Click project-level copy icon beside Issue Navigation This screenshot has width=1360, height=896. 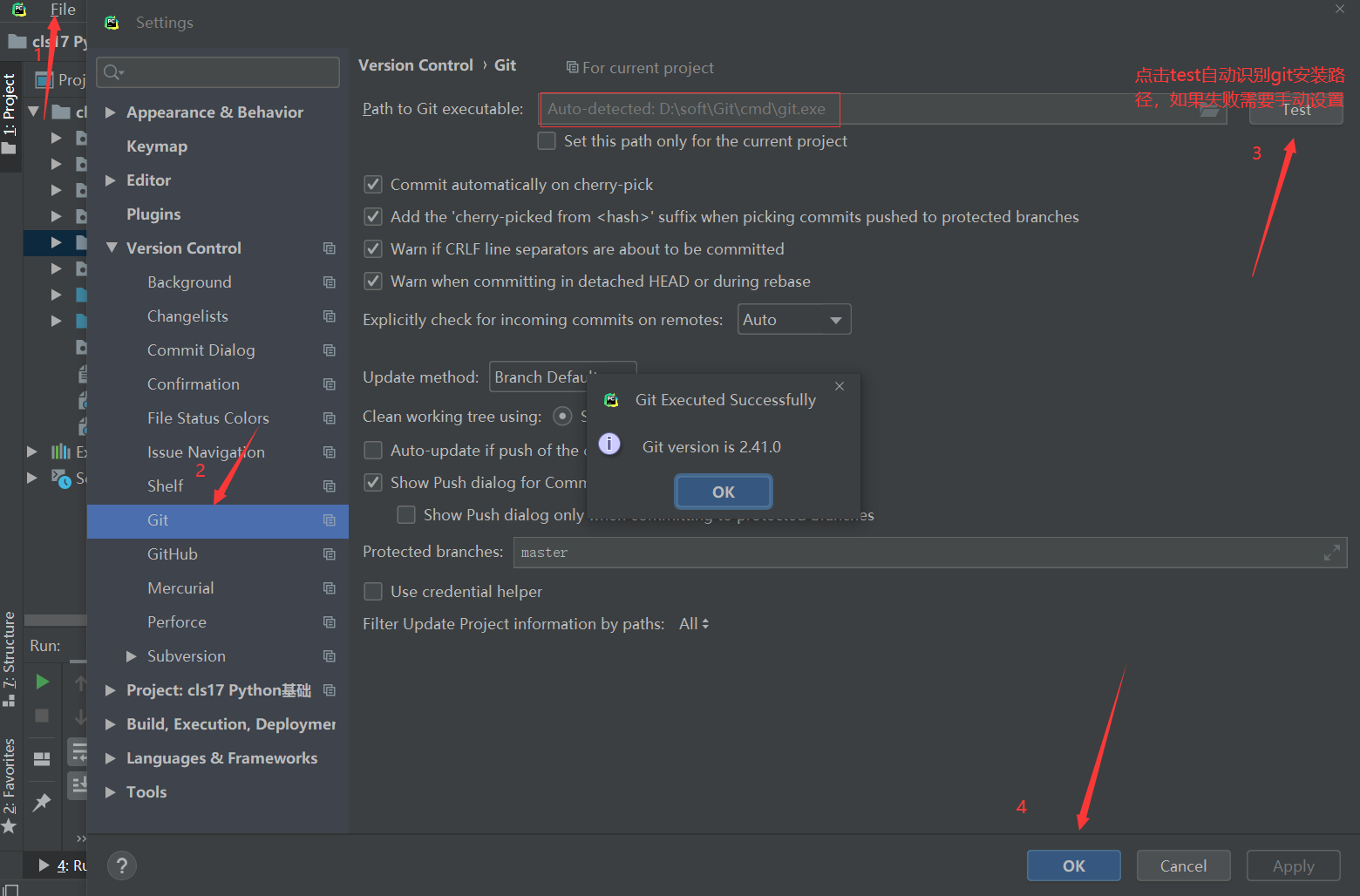pyautogui.click(x=329, y=452)
